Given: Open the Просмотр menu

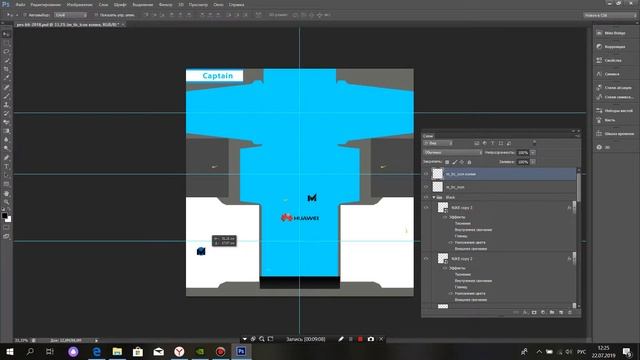Looking at the screenshot, I should tap(198, 4).
